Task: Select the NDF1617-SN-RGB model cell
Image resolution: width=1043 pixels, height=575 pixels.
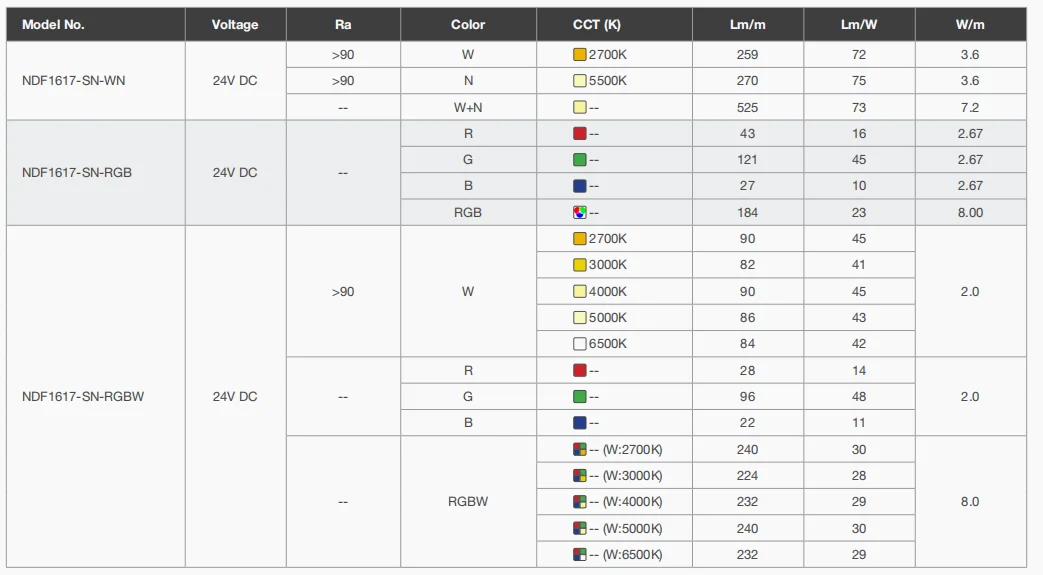Action: click(x=77, y=172)
